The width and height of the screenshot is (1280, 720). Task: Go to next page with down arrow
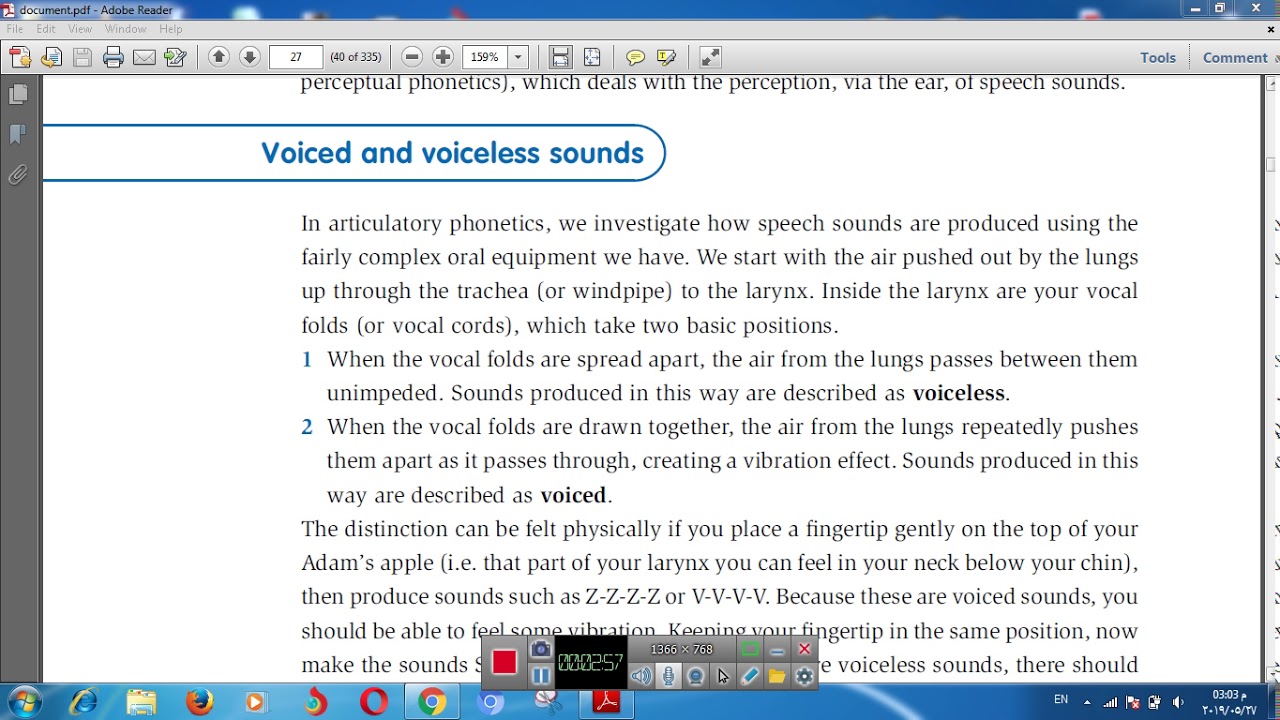250,57
